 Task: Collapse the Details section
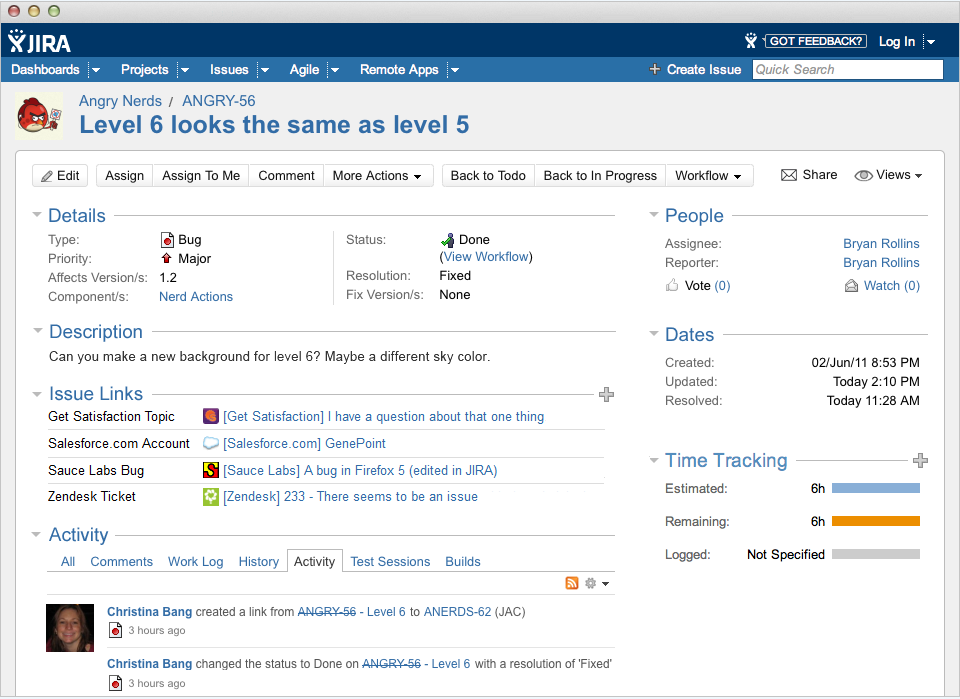click(37, 215)
